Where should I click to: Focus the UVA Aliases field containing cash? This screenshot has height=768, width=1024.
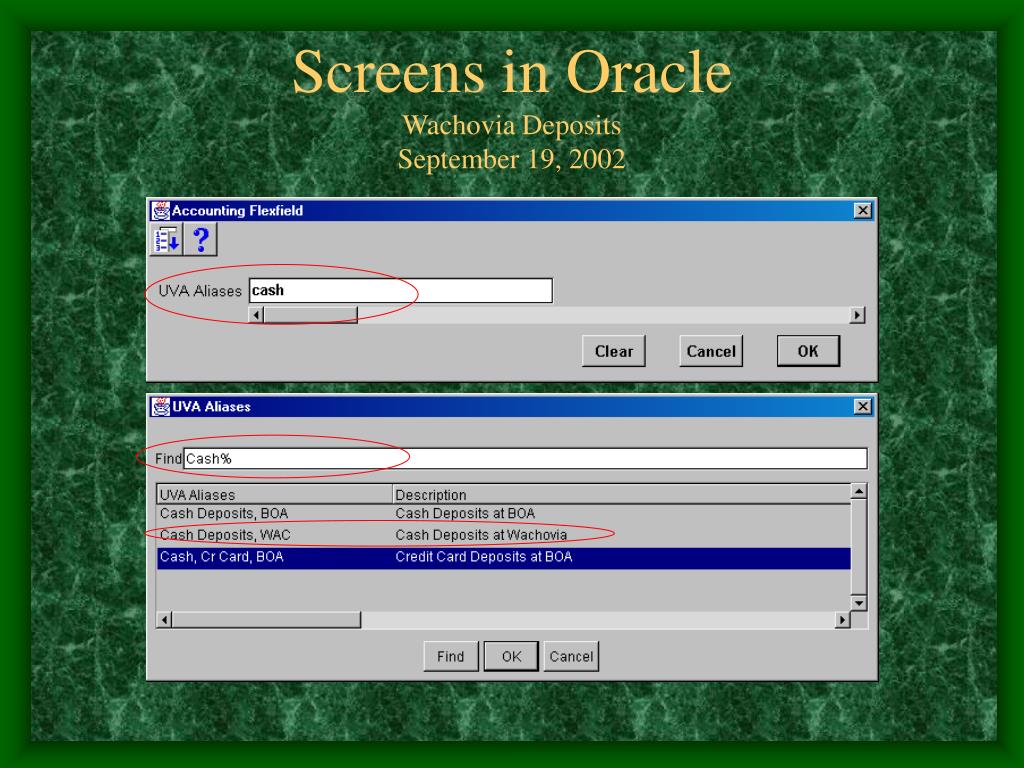[401, 291]
